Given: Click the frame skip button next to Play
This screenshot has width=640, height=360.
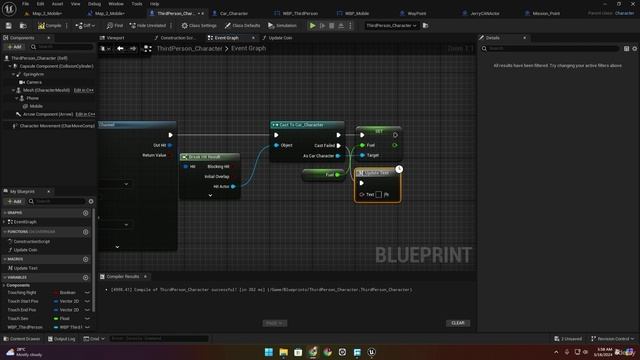Looking at the screenshot, I should point(322,25).
